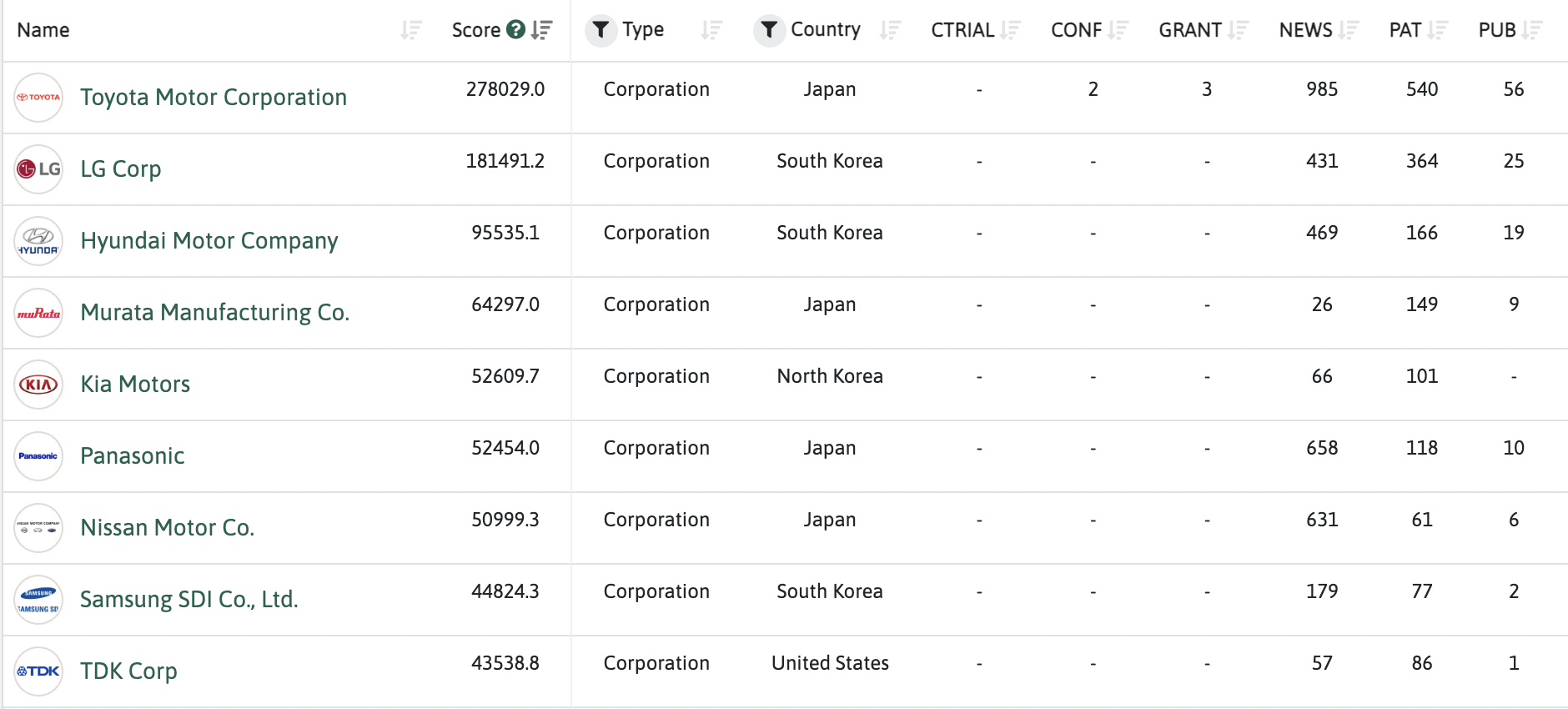Open the Type column filter
The width and height of the screenshot is (1568, 709).
point(601,30)
